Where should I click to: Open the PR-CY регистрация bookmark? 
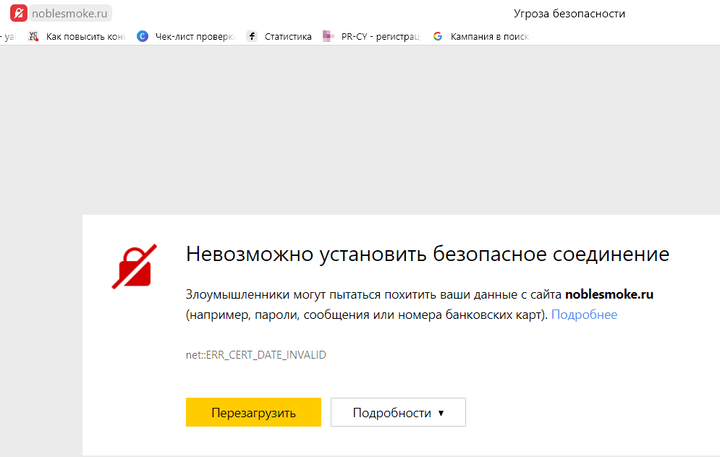380,36
